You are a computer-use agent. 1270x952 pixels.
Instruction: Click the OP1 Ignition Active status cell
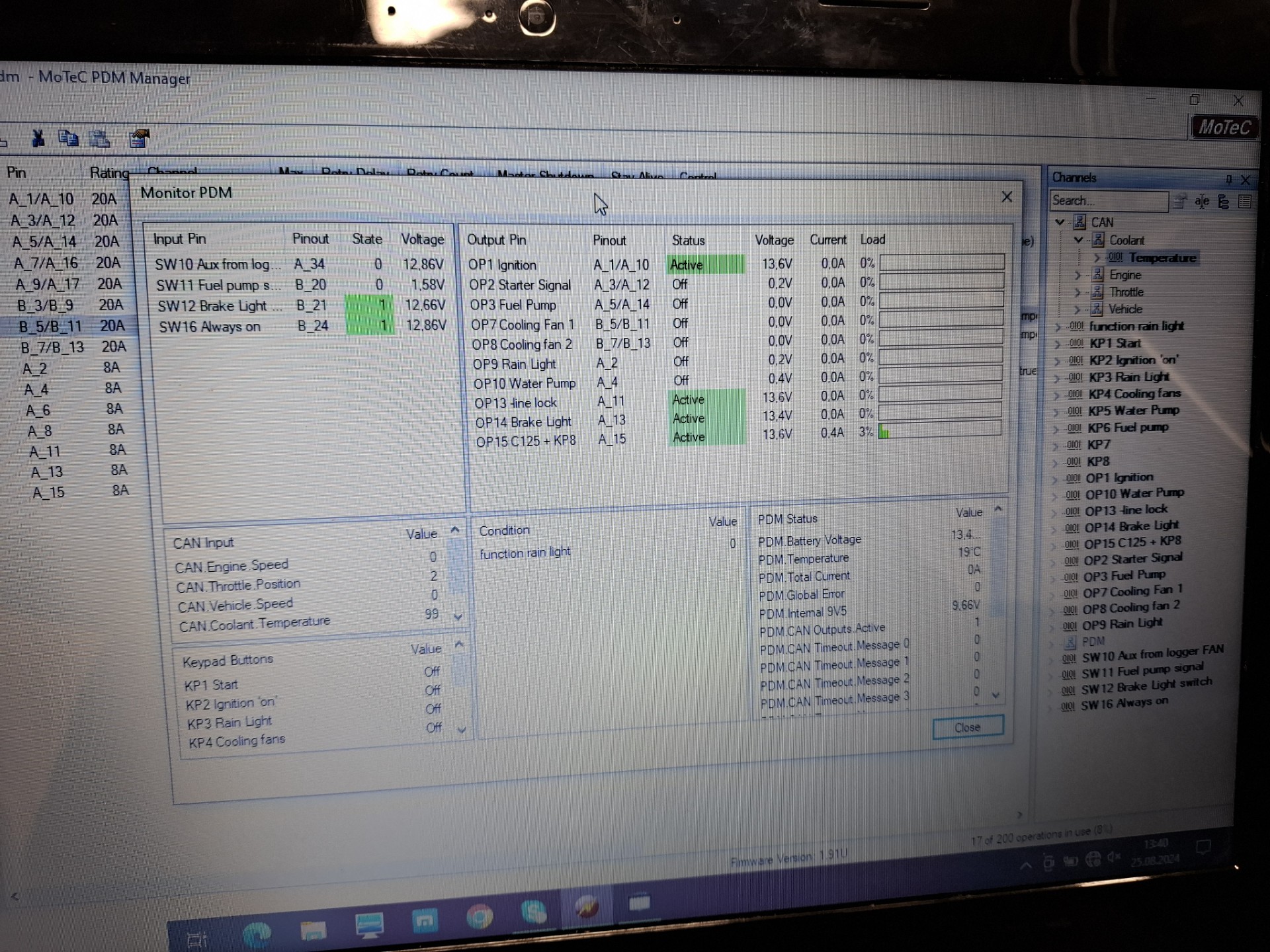(x=705, y=264)
